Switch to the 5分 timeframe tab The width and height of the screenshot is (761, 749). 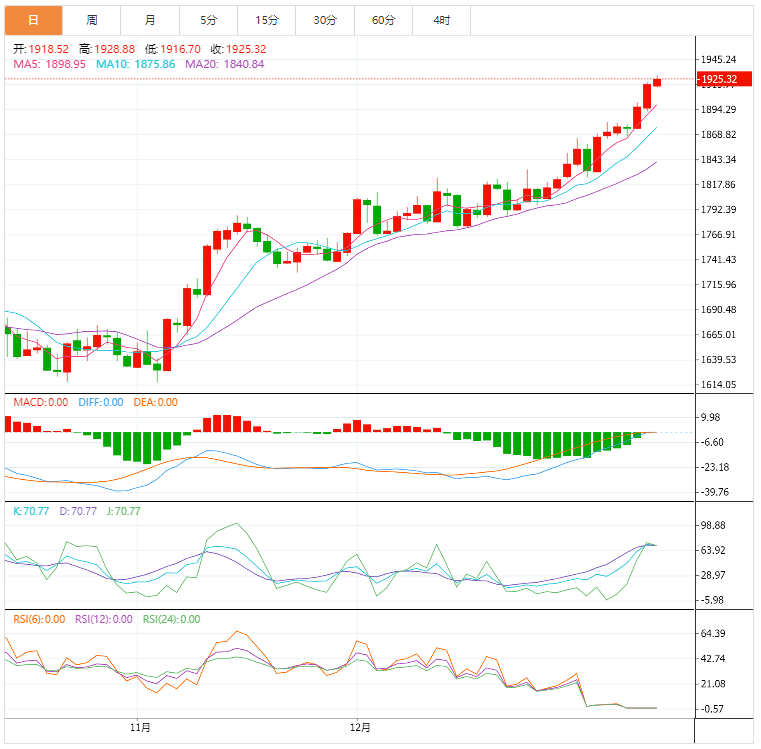click(208, 20)
